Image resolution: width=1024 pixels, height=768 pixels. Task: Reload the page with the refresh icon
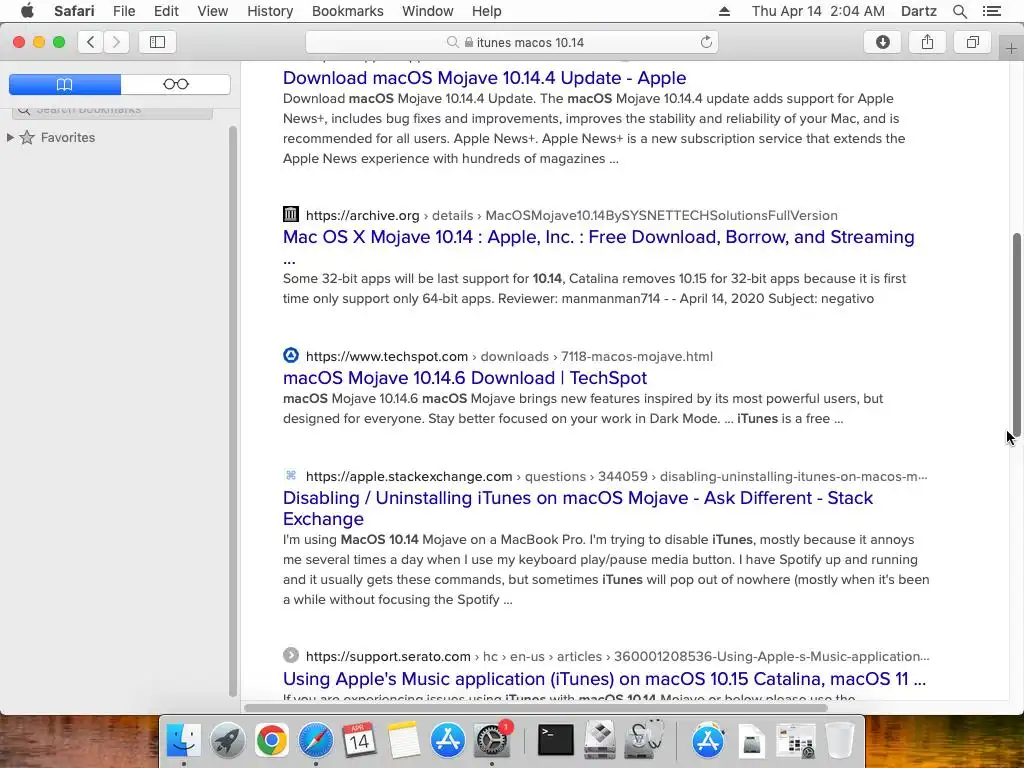tap(706, 42)
